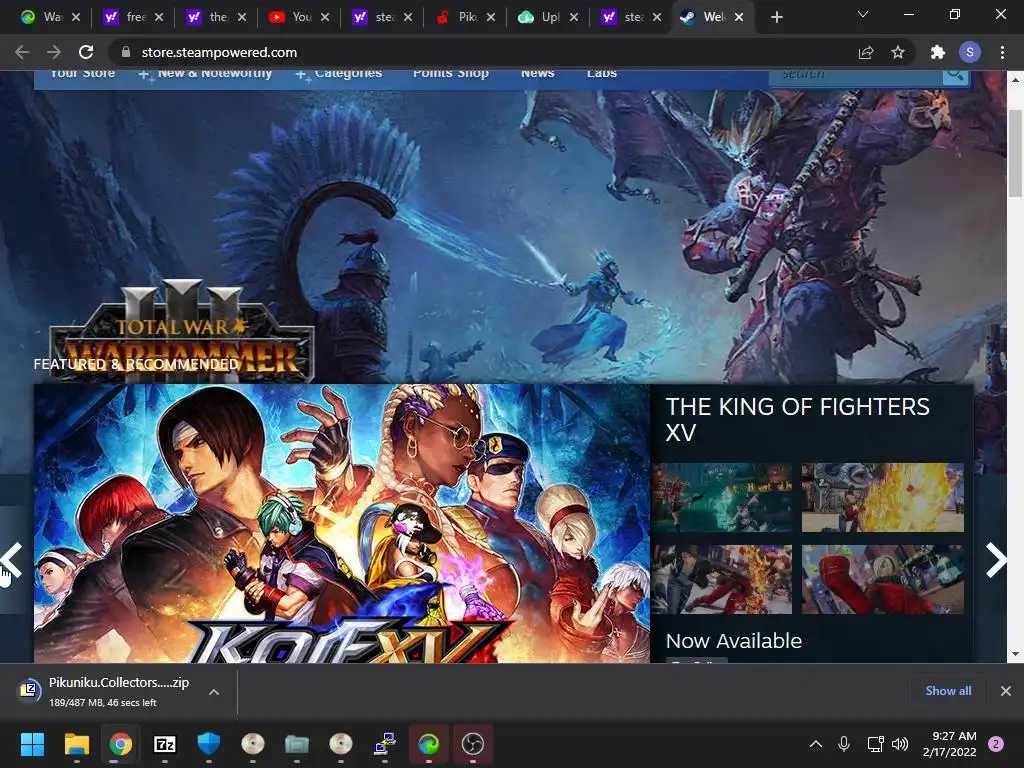Open network display tray icon

click(x=875, y=743)
